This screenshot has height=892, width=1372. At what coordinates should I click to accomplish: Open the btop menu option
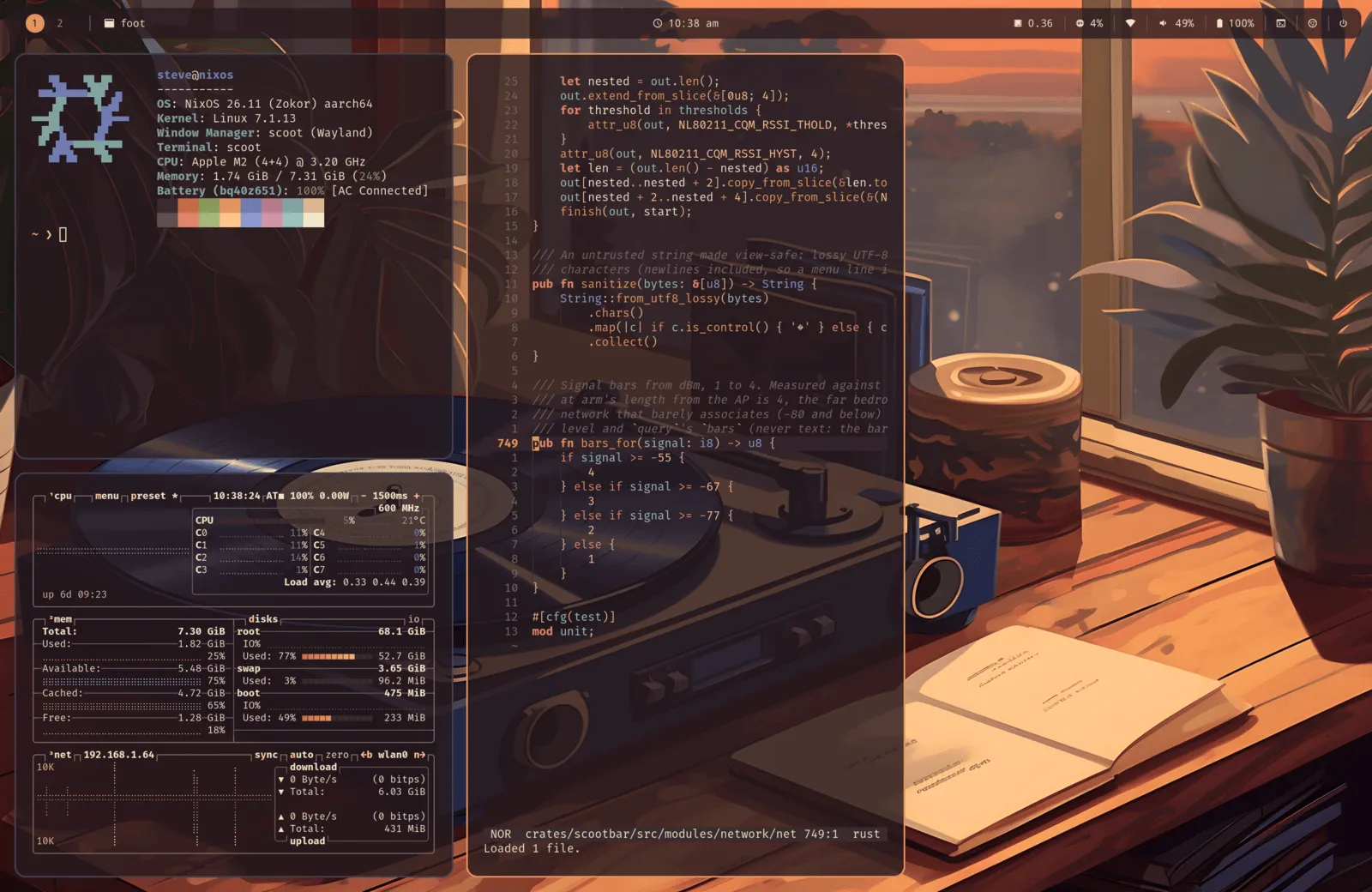point(107,496)
